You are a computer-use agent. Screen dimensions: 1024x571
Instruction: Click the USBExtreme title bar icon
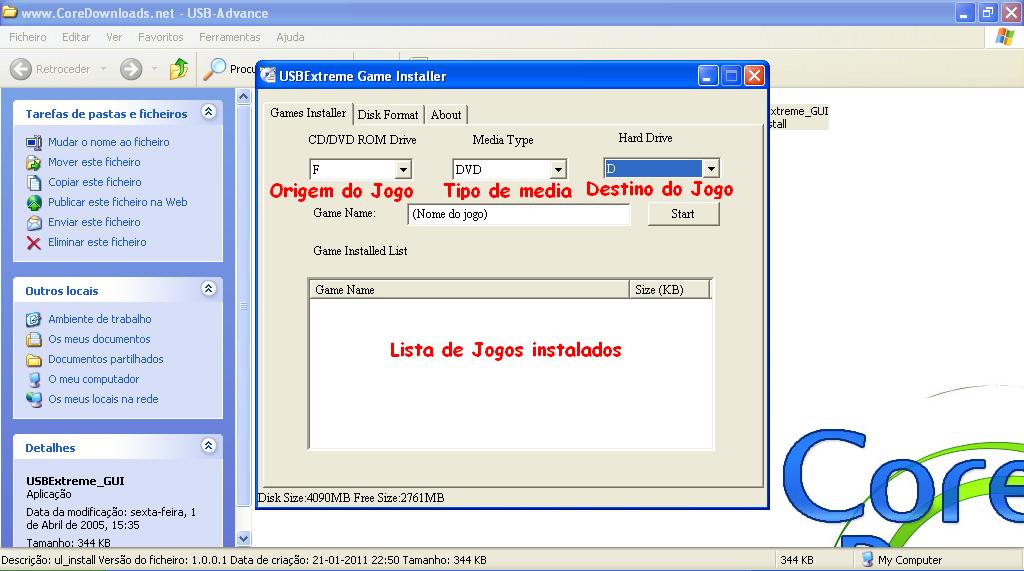click(268, 75)
